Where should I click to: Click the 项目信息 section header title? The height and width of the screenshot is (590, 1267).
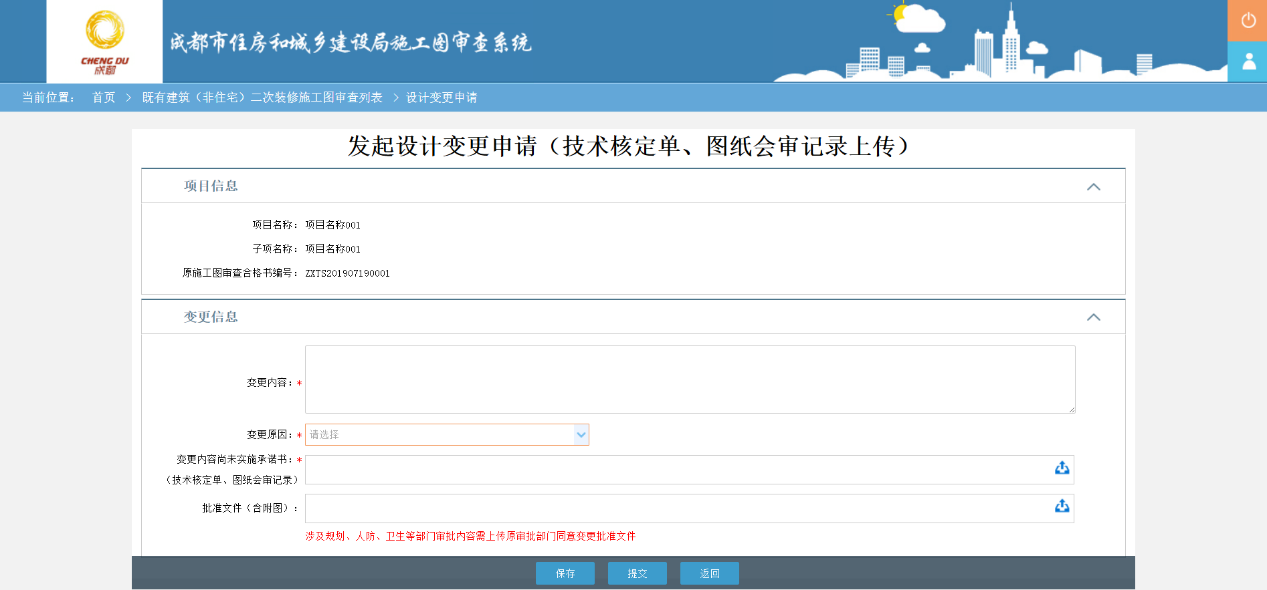[211, 186]
